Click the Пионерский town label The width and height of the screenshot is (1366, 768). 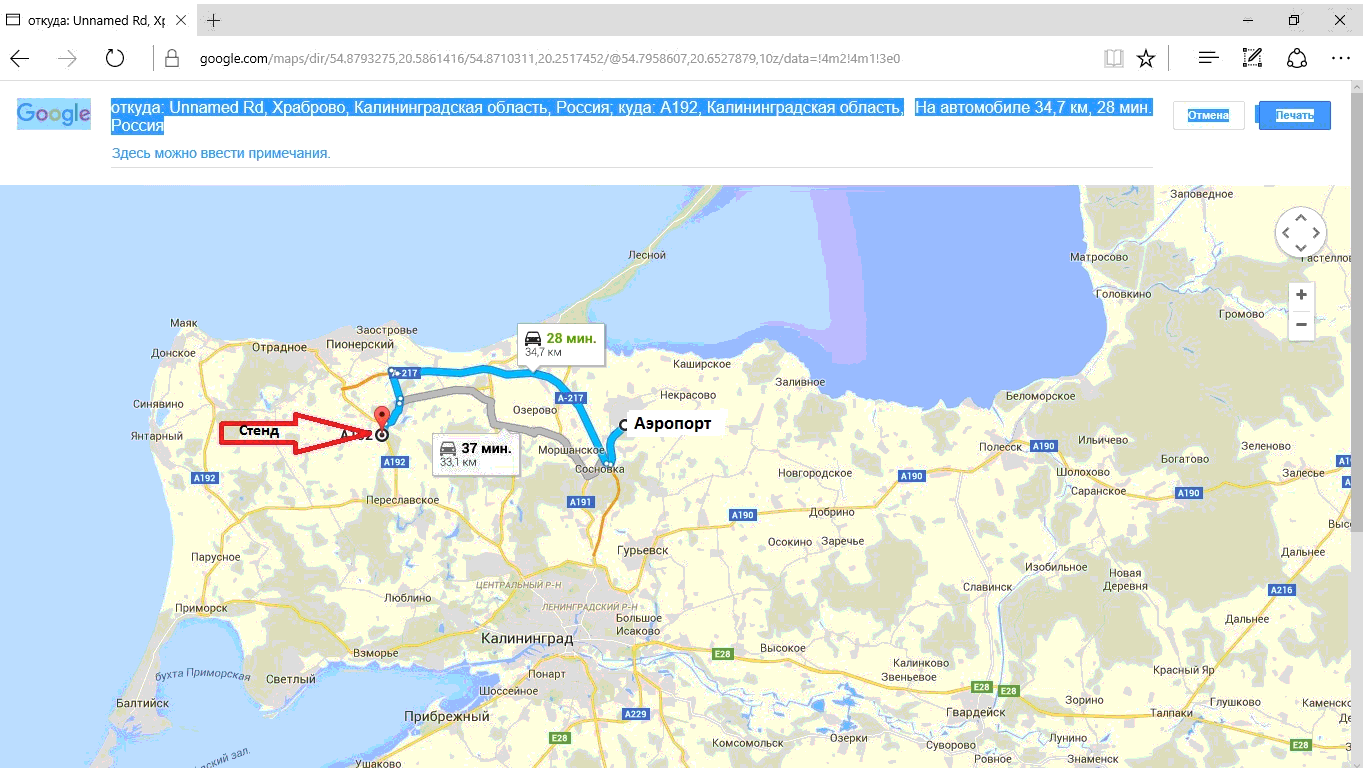362,344
